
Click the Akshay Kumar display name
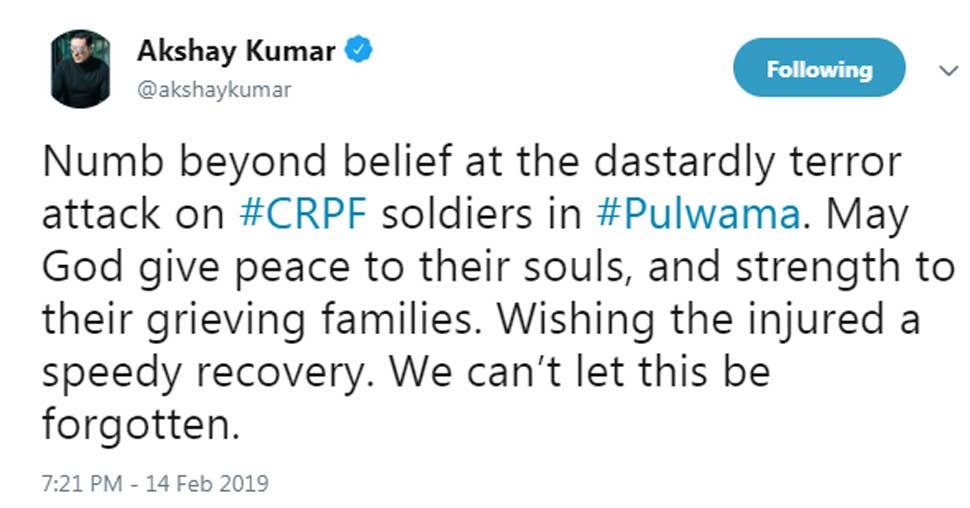236,50
